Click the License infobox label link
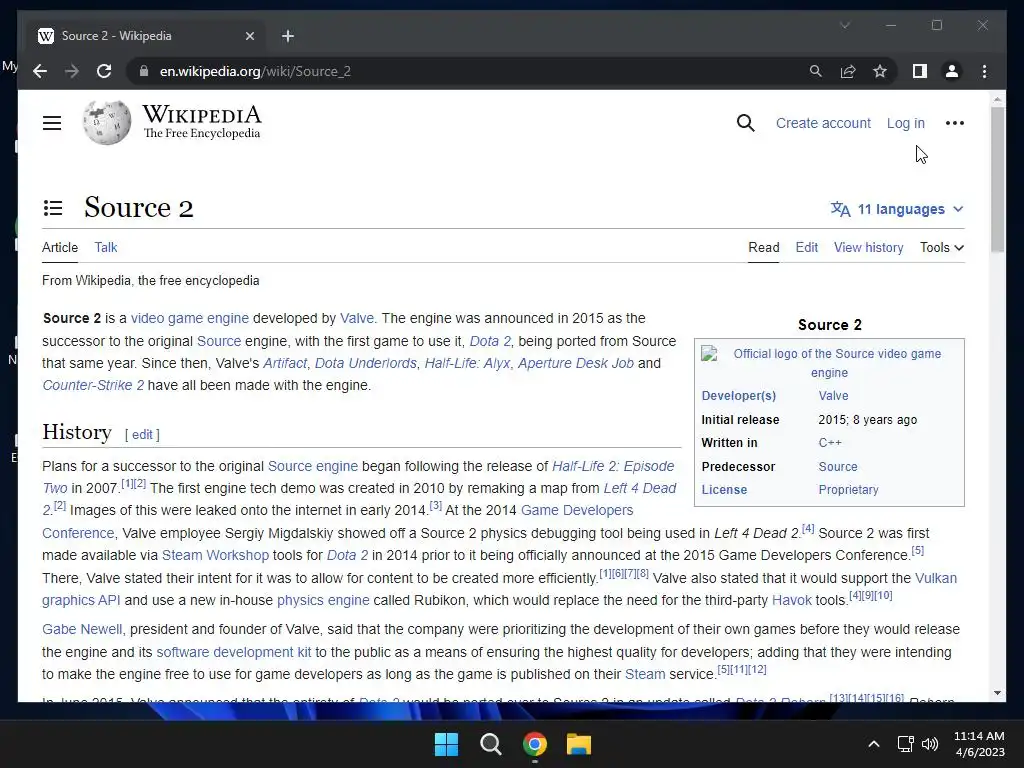The width and height of the screenshot is (1024, 768). tap(724, 490)
